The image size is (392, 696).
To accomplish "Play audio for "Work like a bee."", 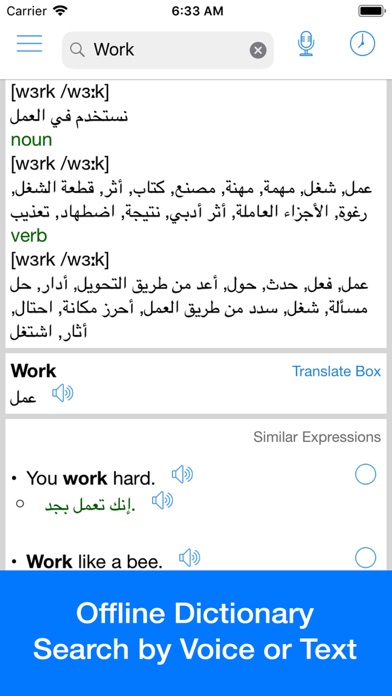I will (190, 558).
